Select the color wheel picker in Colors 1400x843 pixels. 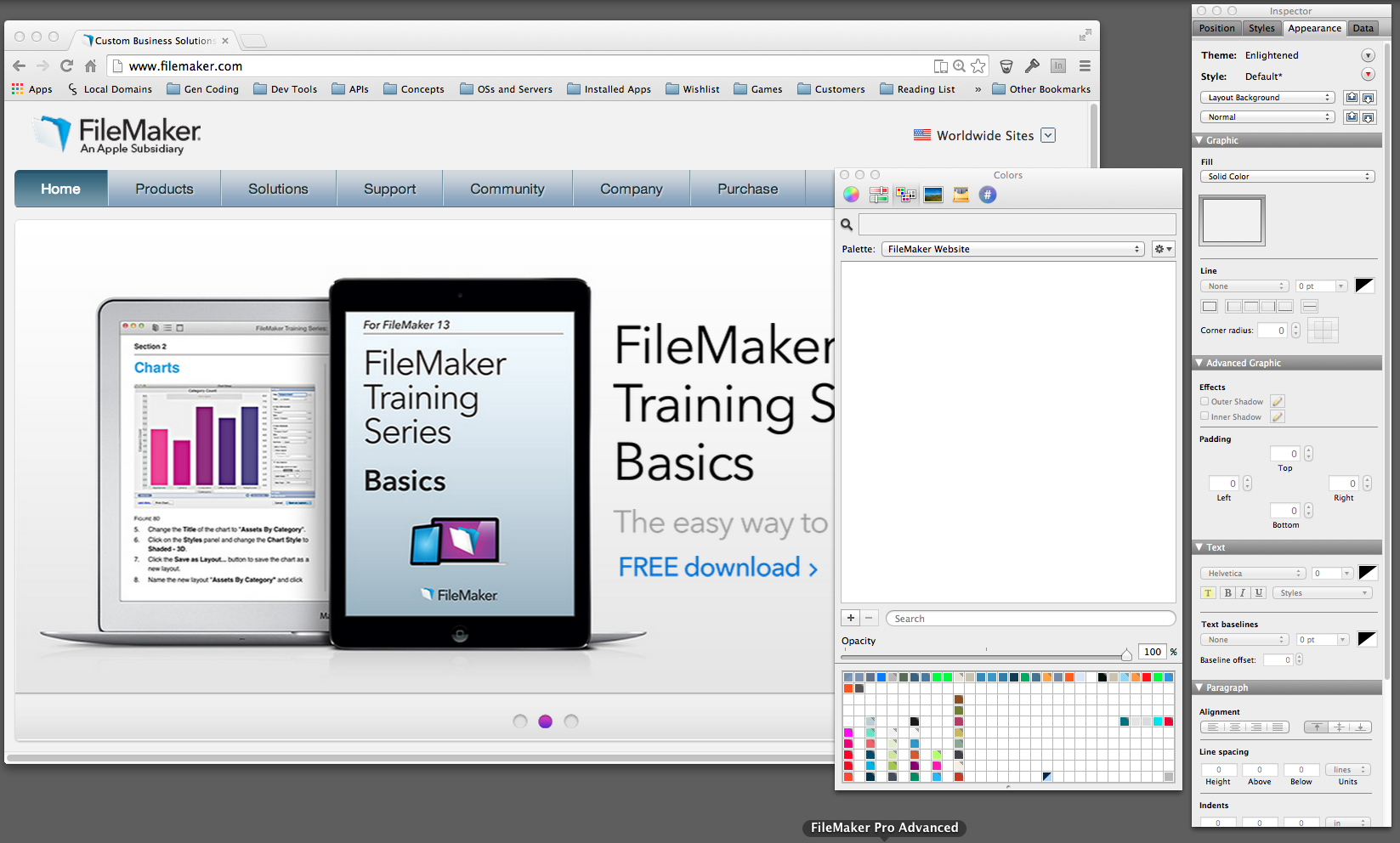pos(851,195)
